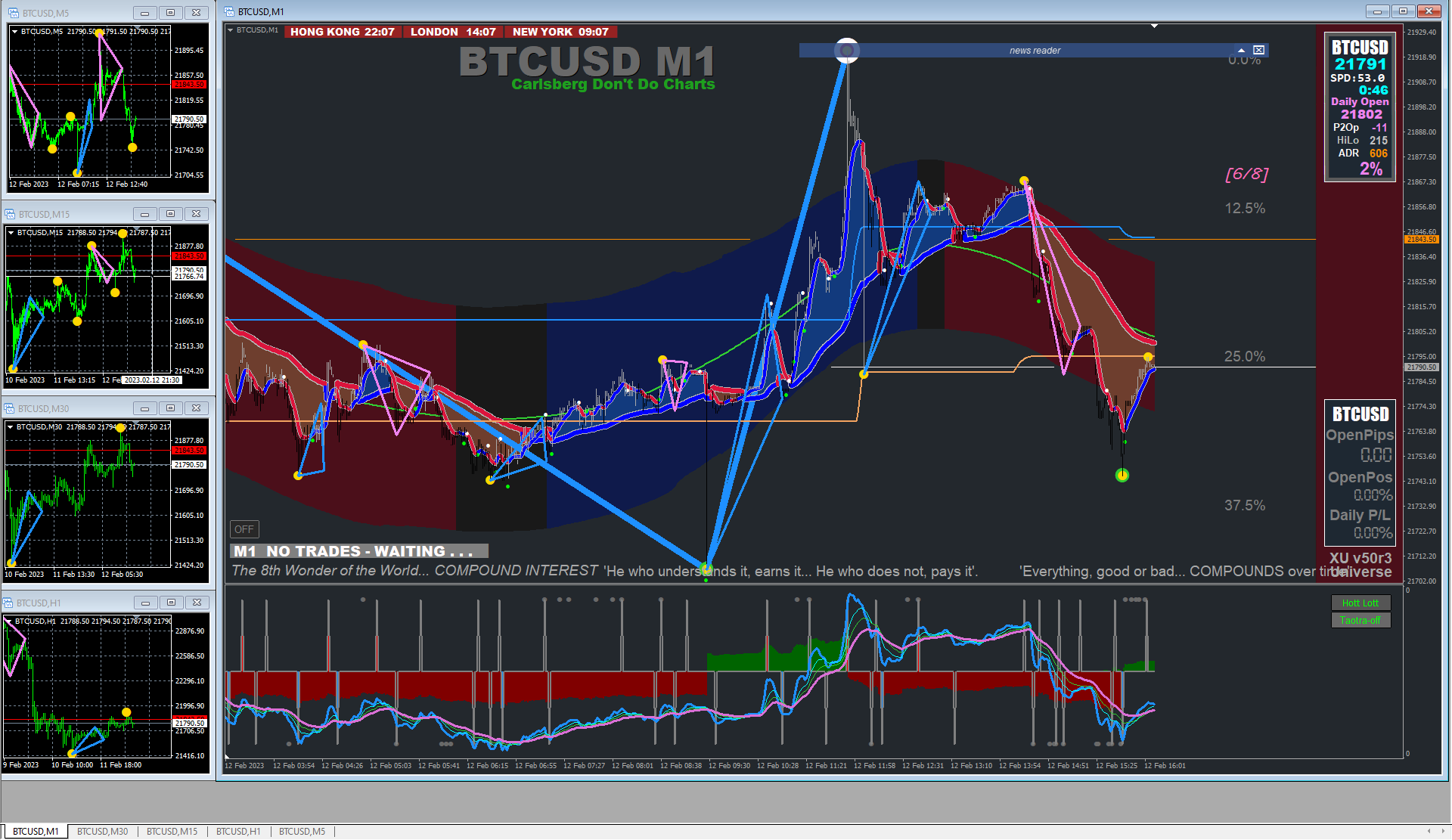Screen dimensions: 1452x840
Task: Click the BTCUSD,M5 chart window icon
Action: point(13,13)
